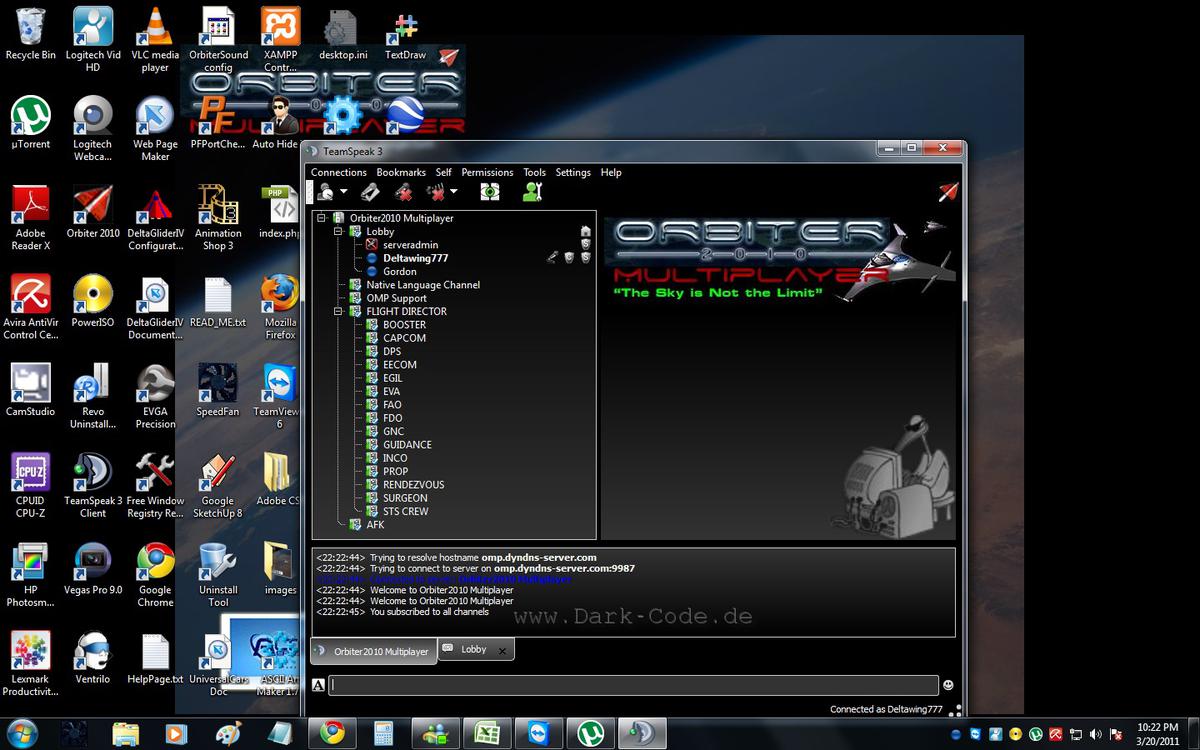This screenshot has width=1200, height=750.
Task: Select the CPUID CPU-Z desktop icon
Action: click(x=30, y=486)
